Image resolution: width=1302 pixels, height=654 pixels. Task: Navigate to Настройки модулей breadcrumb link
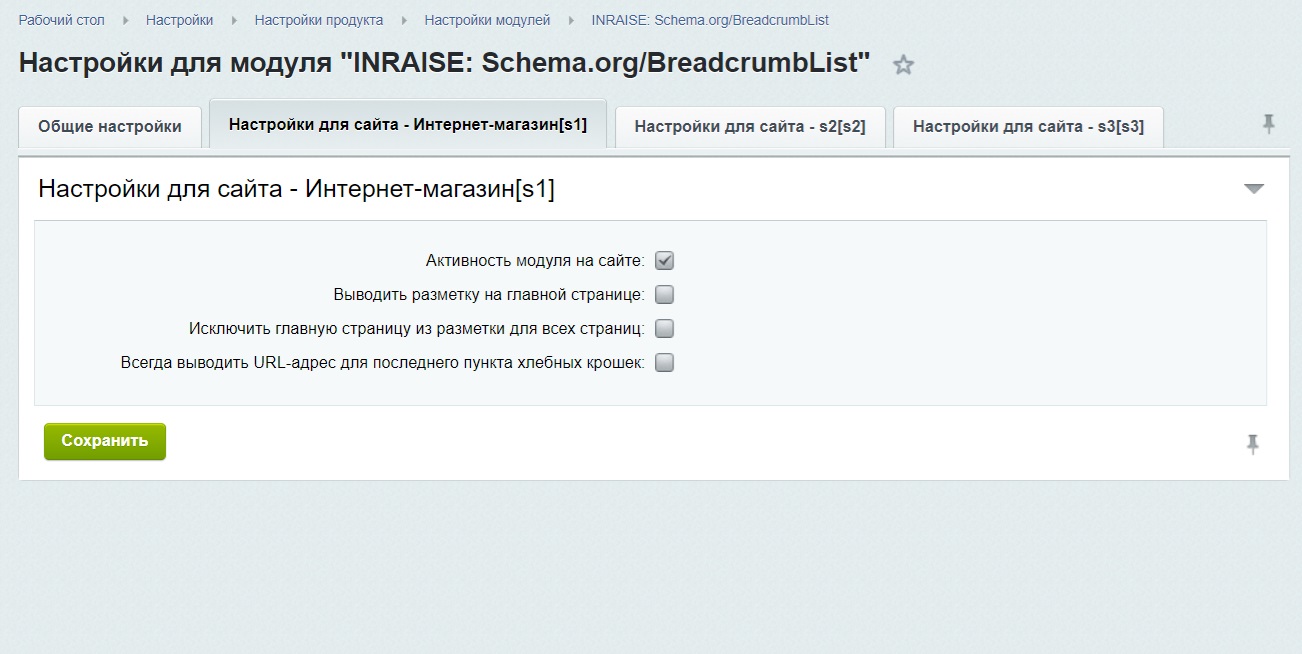click(x=487, y=20)
